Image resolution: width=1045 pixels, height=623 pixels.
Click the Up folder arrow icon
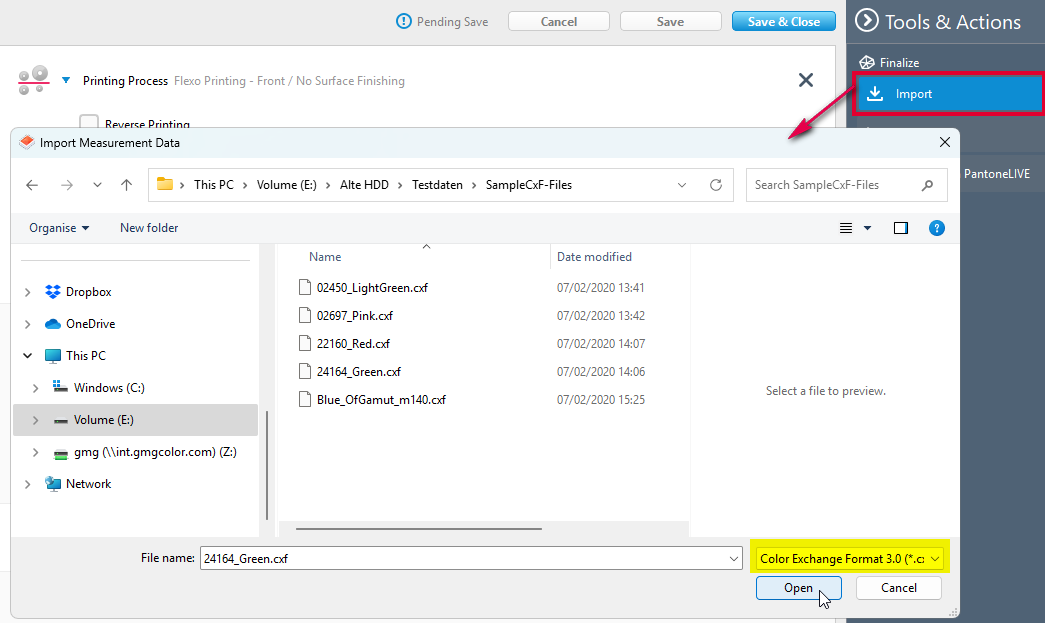click(126, 185)
